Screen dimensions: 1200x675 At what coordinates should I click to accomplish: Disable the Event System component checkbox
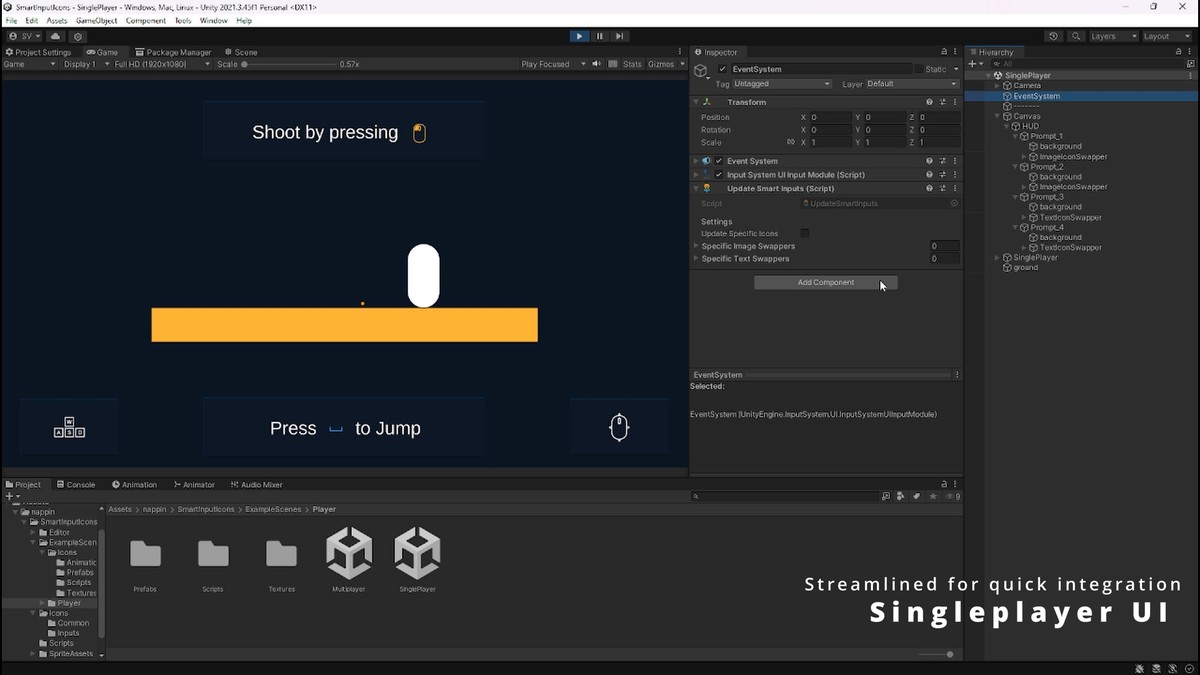[717, 160]
